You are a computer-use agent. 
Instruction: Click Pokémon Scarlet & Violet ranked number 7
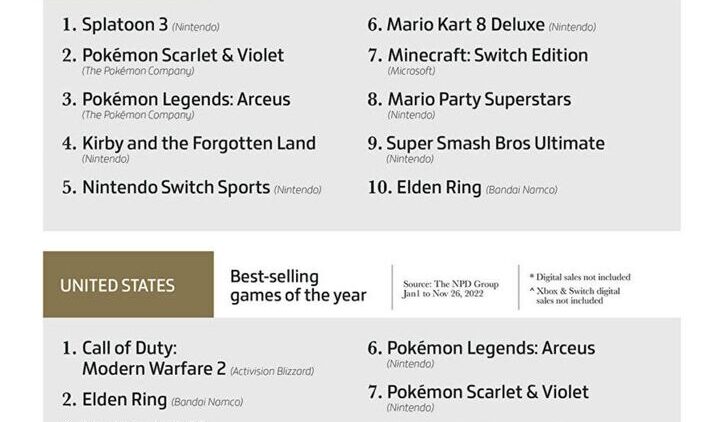[x=487, y=391]
